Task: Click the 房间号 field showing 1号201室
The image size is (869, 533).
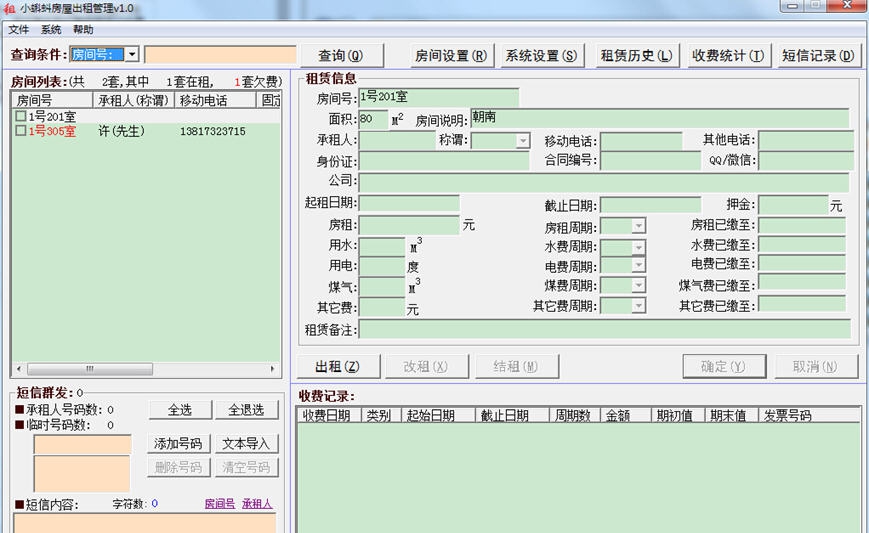Action: click(438, 97)
